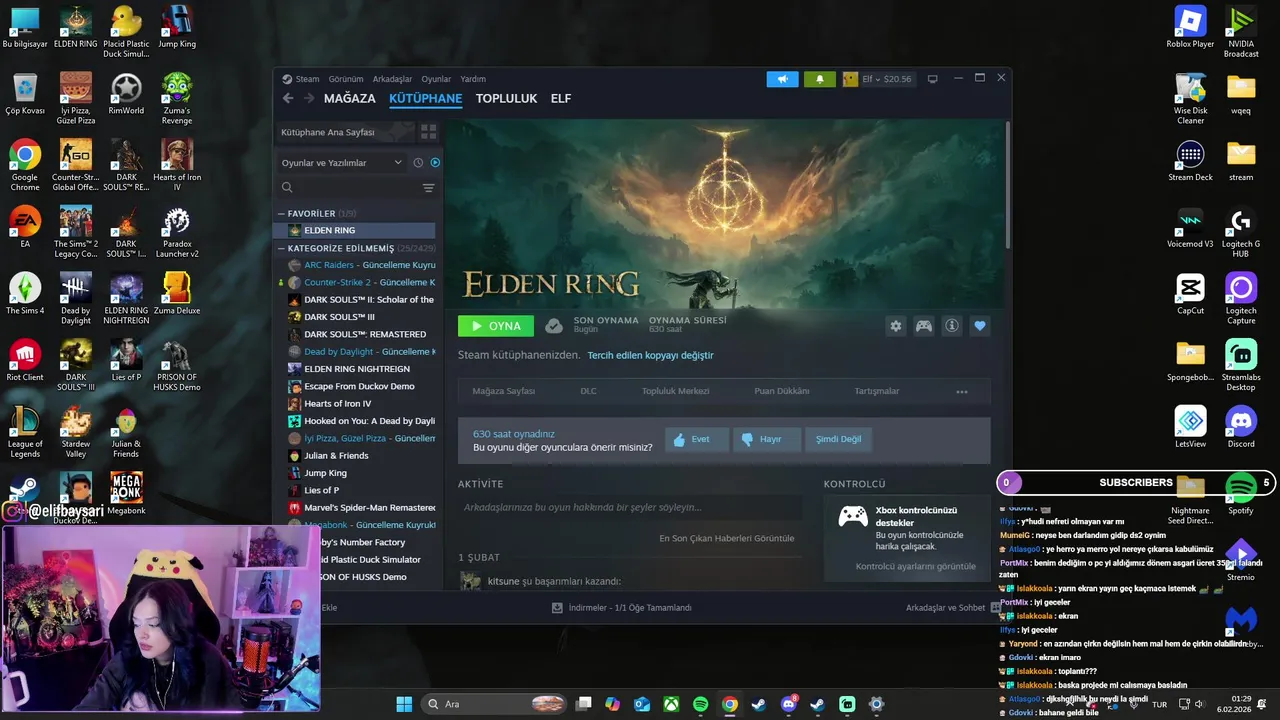Click the Spotify icon in taskbar
The height and width of the screenshot is (720, 1280).
[x=700, y=704]
